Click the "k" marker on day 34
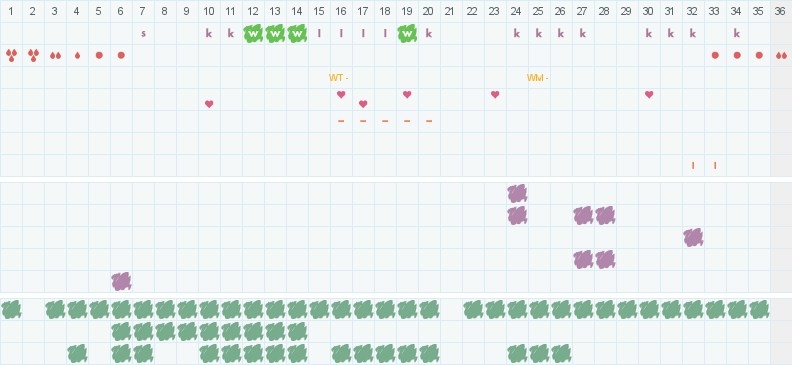 coord(737,33)
